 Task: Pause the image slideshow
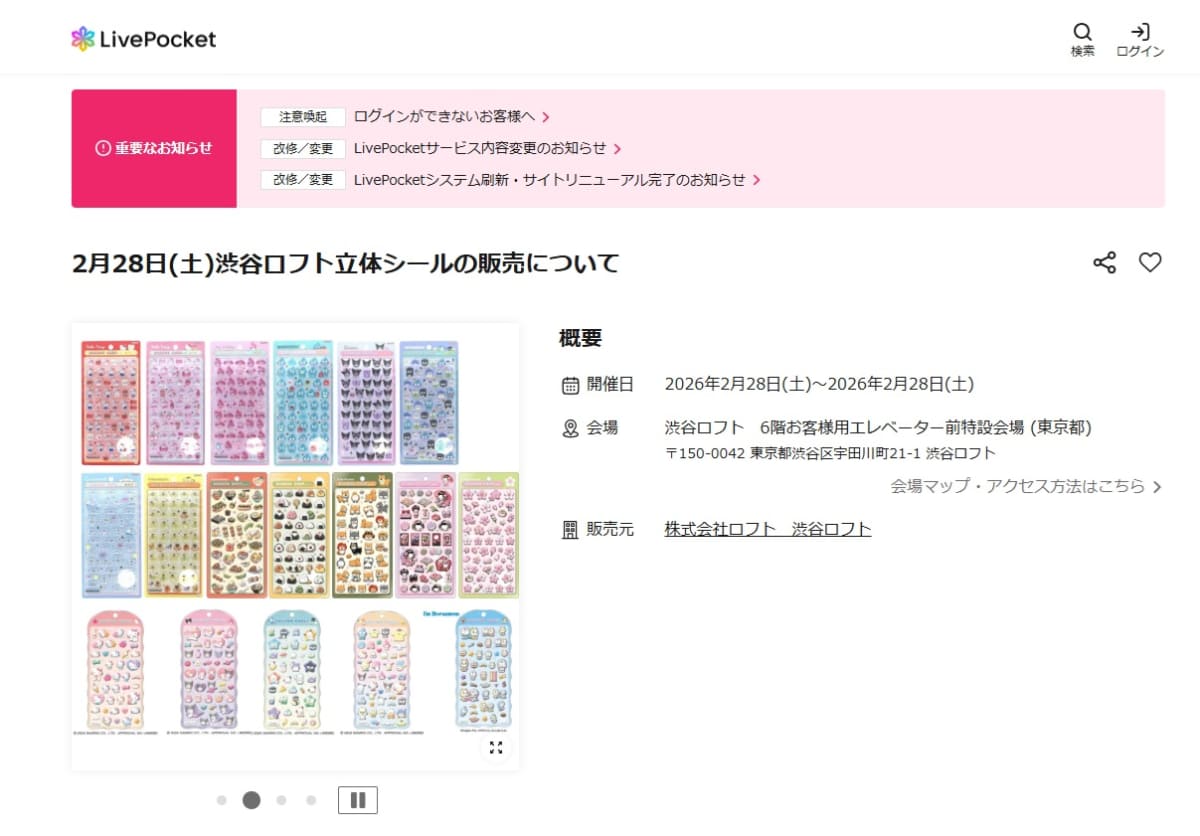coord(357,799)
